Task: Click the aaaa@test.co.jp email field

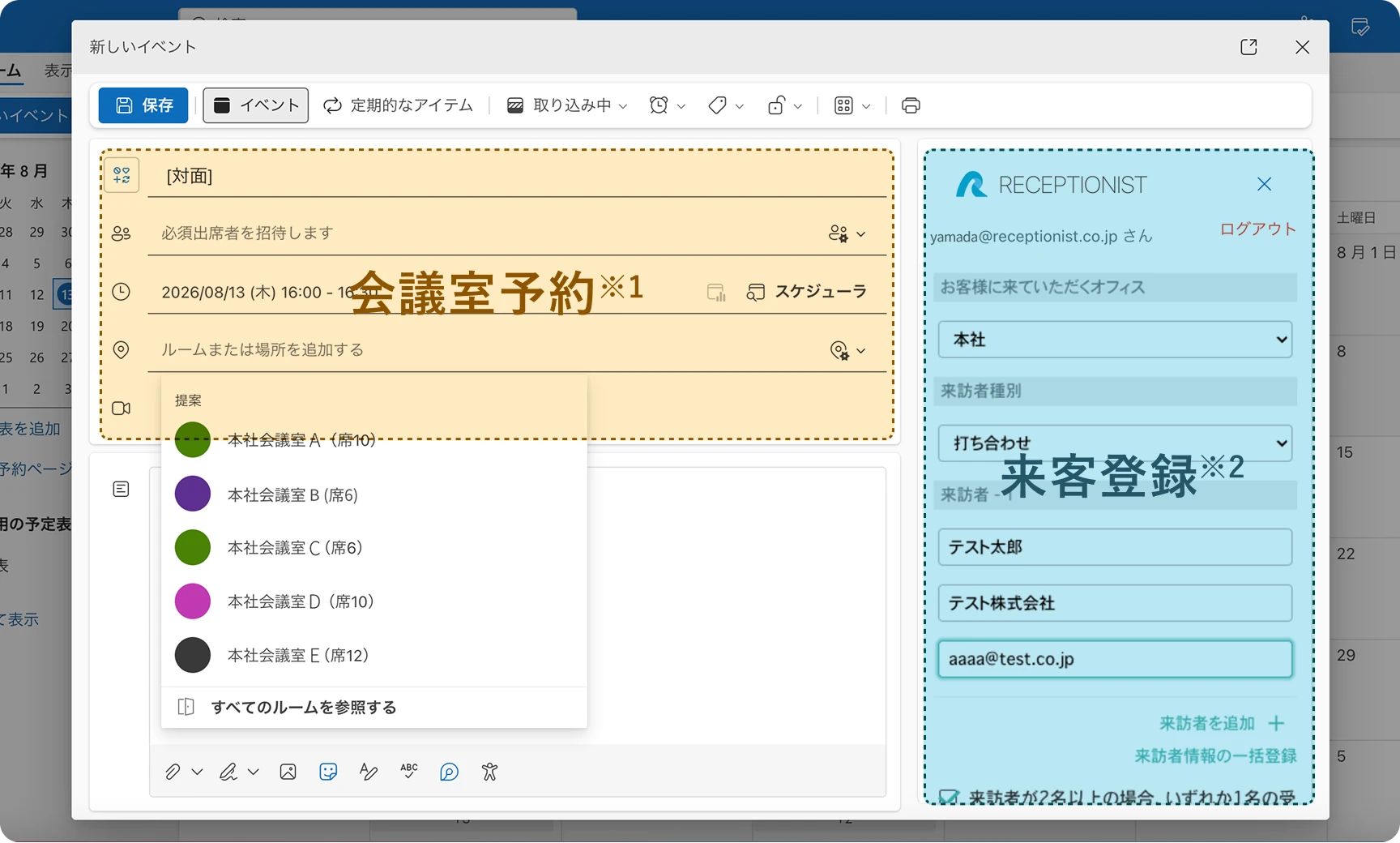Action: pyautogui.click(x=1115, y=659)
